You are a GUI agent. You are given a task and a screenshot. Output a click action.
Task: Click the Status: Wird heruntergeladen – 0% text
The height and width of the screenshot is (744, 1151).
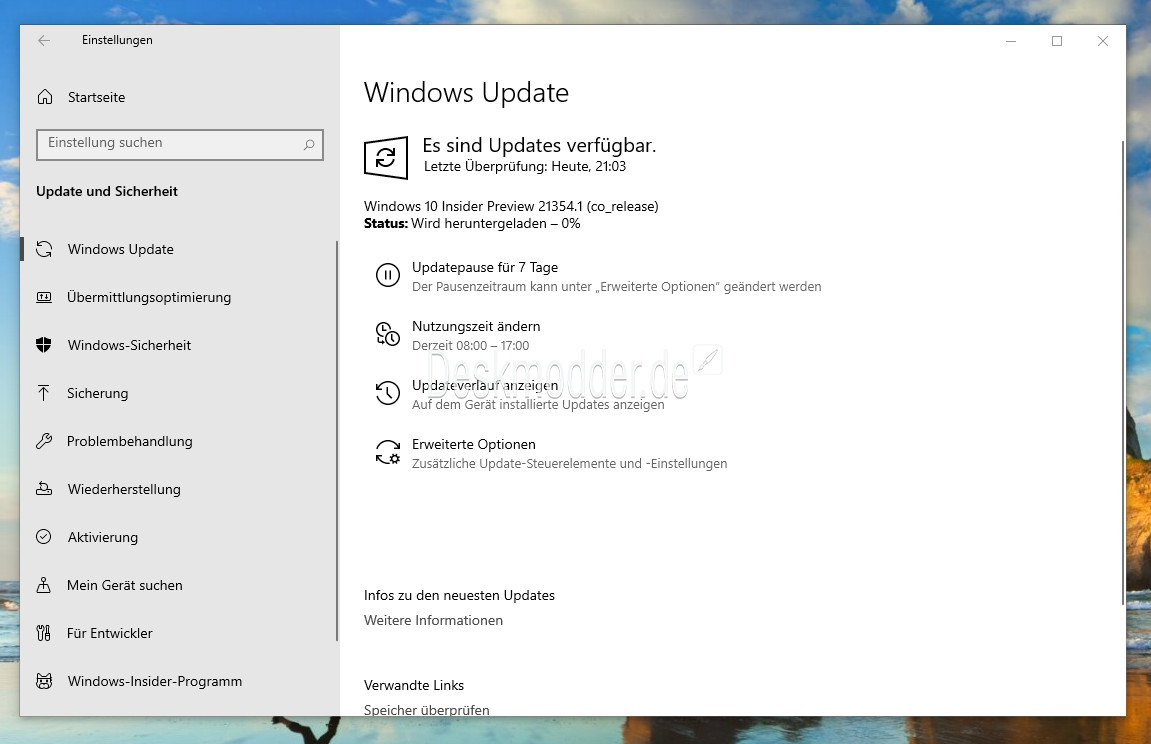(472, 224)
